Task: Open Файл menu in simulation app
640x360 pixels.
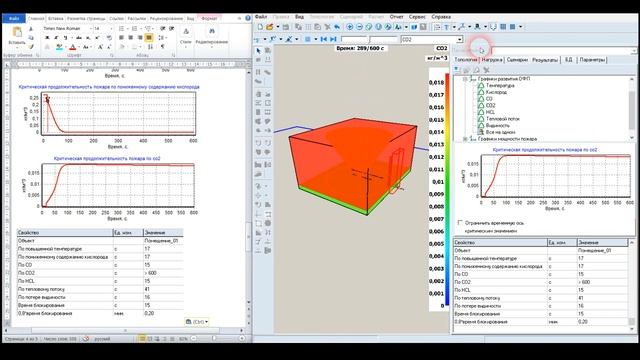Action: click(261, 17)
